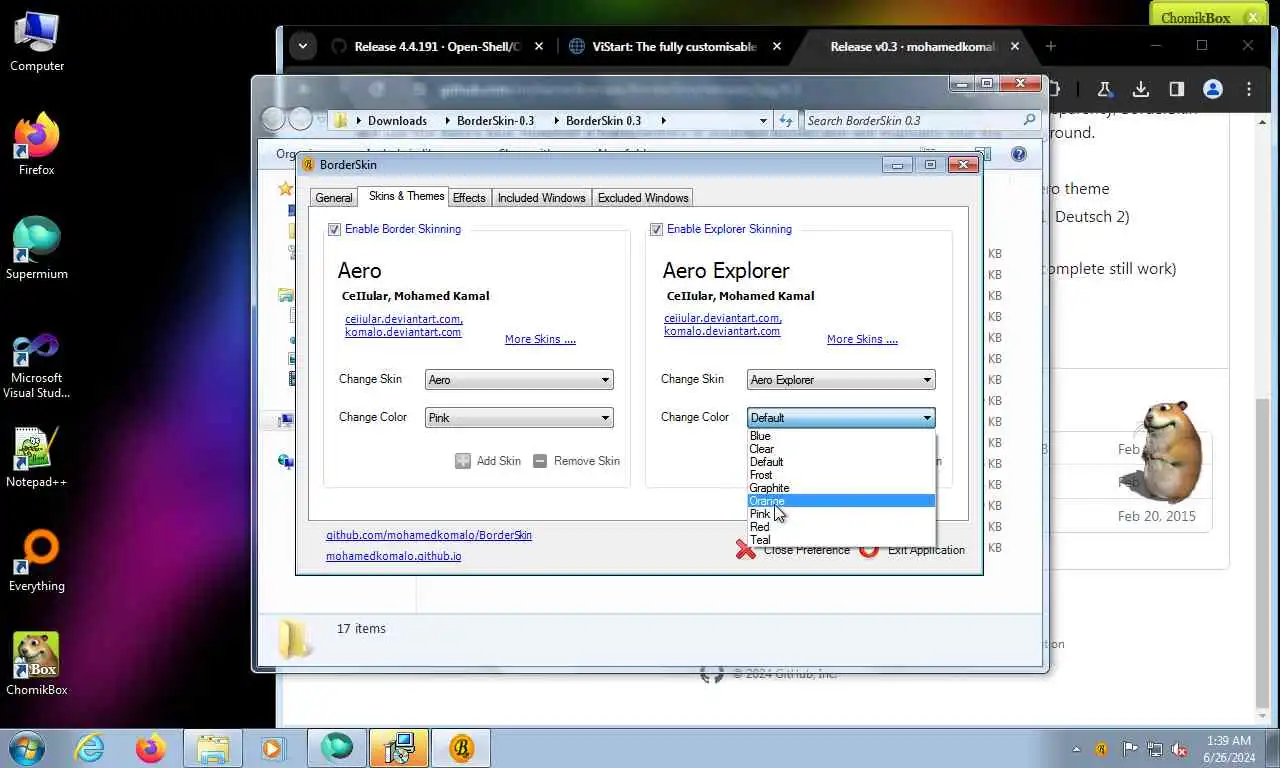Expand the arrow after BorderSkin 0.3 breadcrumb
This screenshot has height=768, width=1280.
click(x=663, y=121)
